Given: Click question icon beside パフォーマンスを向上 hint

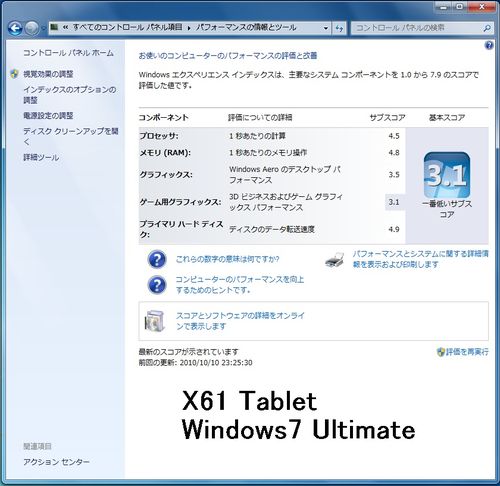Looking at the screenshot, I should 156,285.
